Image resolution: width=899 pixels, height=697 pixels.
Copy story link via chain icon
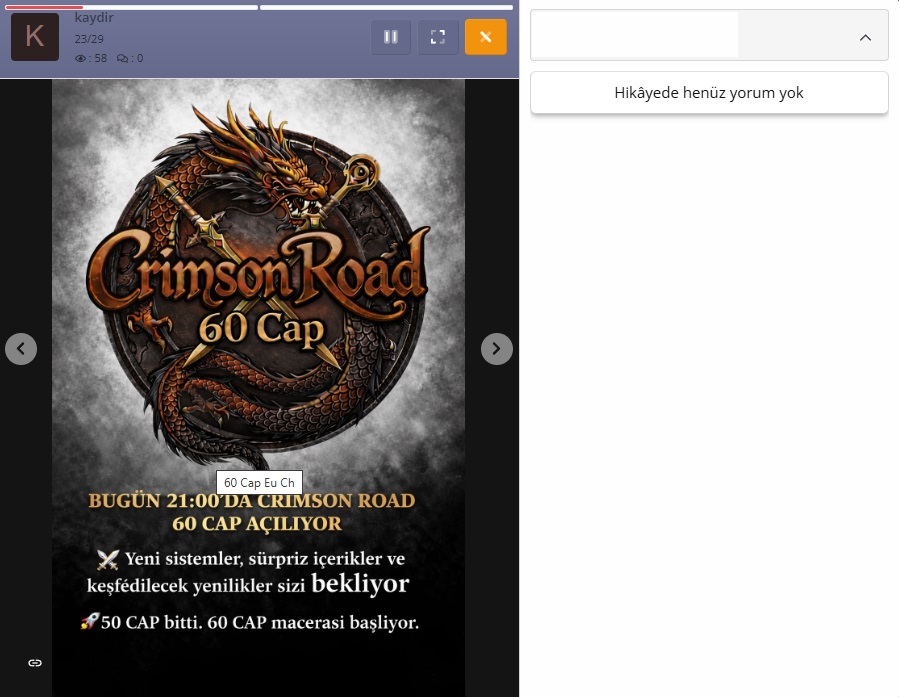(35, 662)
